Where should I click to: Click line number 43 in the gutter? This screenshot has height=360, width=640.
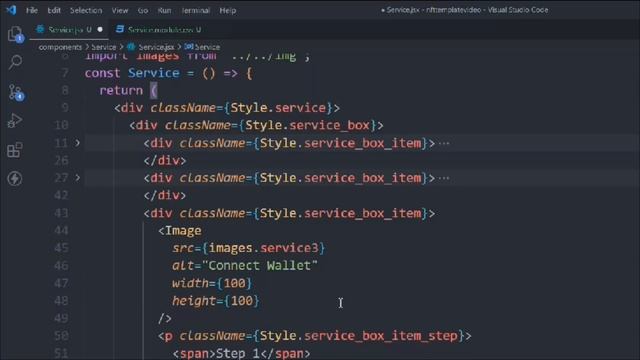tap(61, 213)
